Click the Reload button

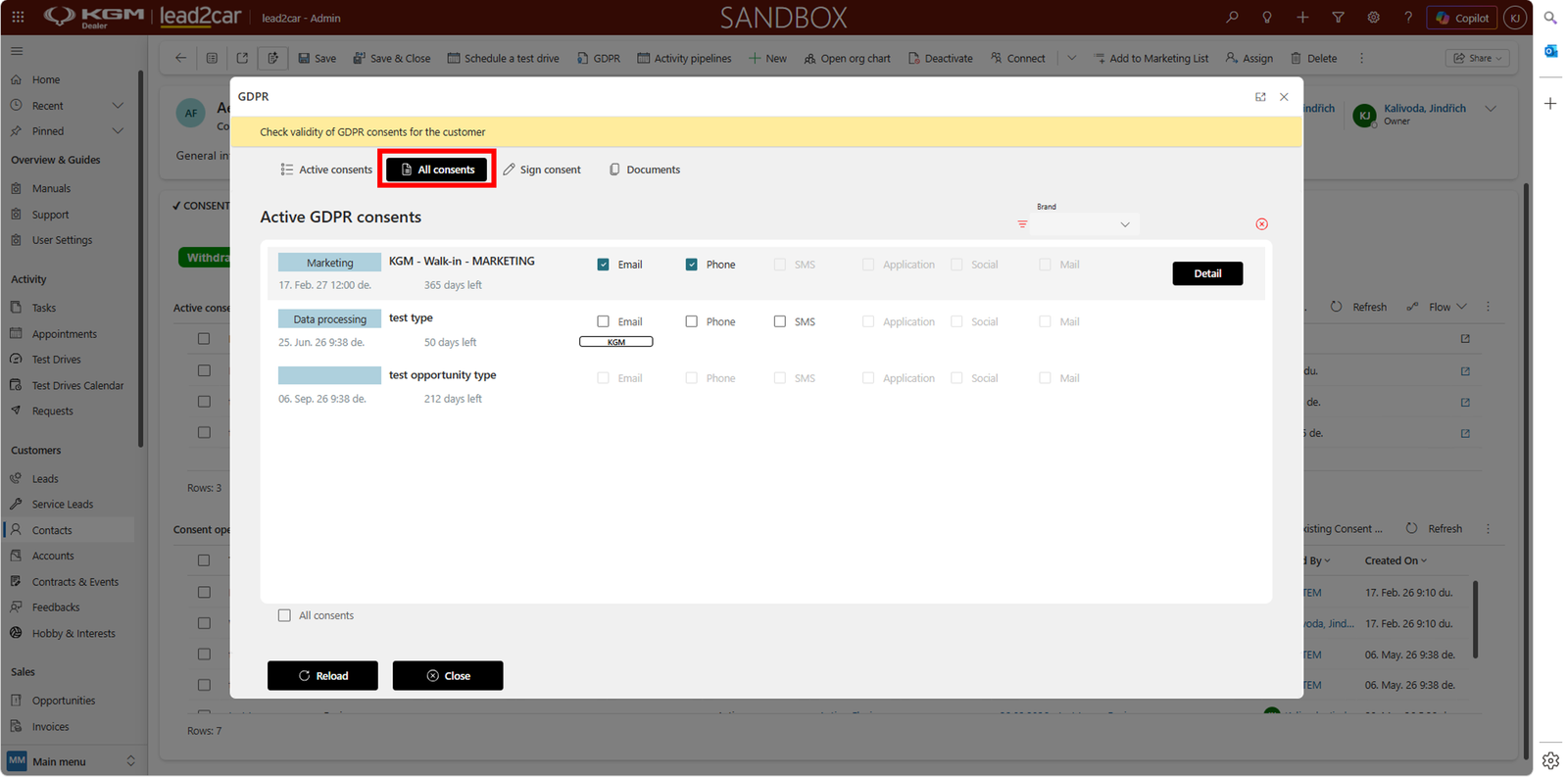[322, 675]
